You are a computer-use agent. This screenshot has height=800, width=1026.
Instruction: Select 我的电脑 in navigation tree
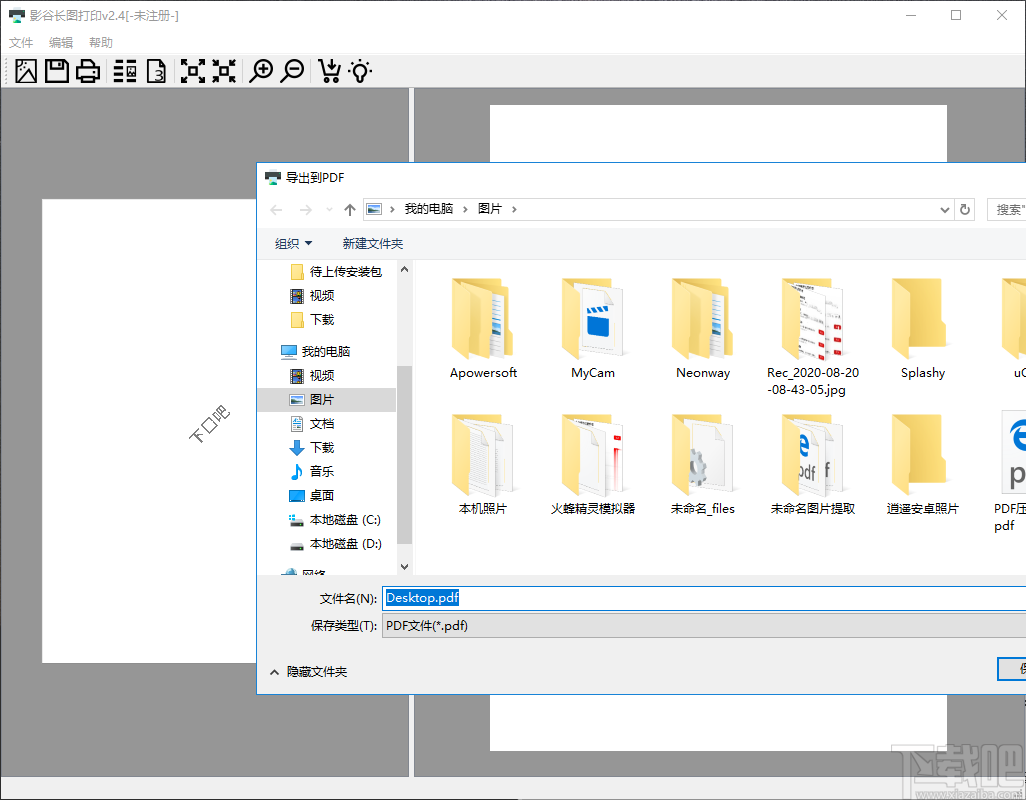[x=316, y=351]
